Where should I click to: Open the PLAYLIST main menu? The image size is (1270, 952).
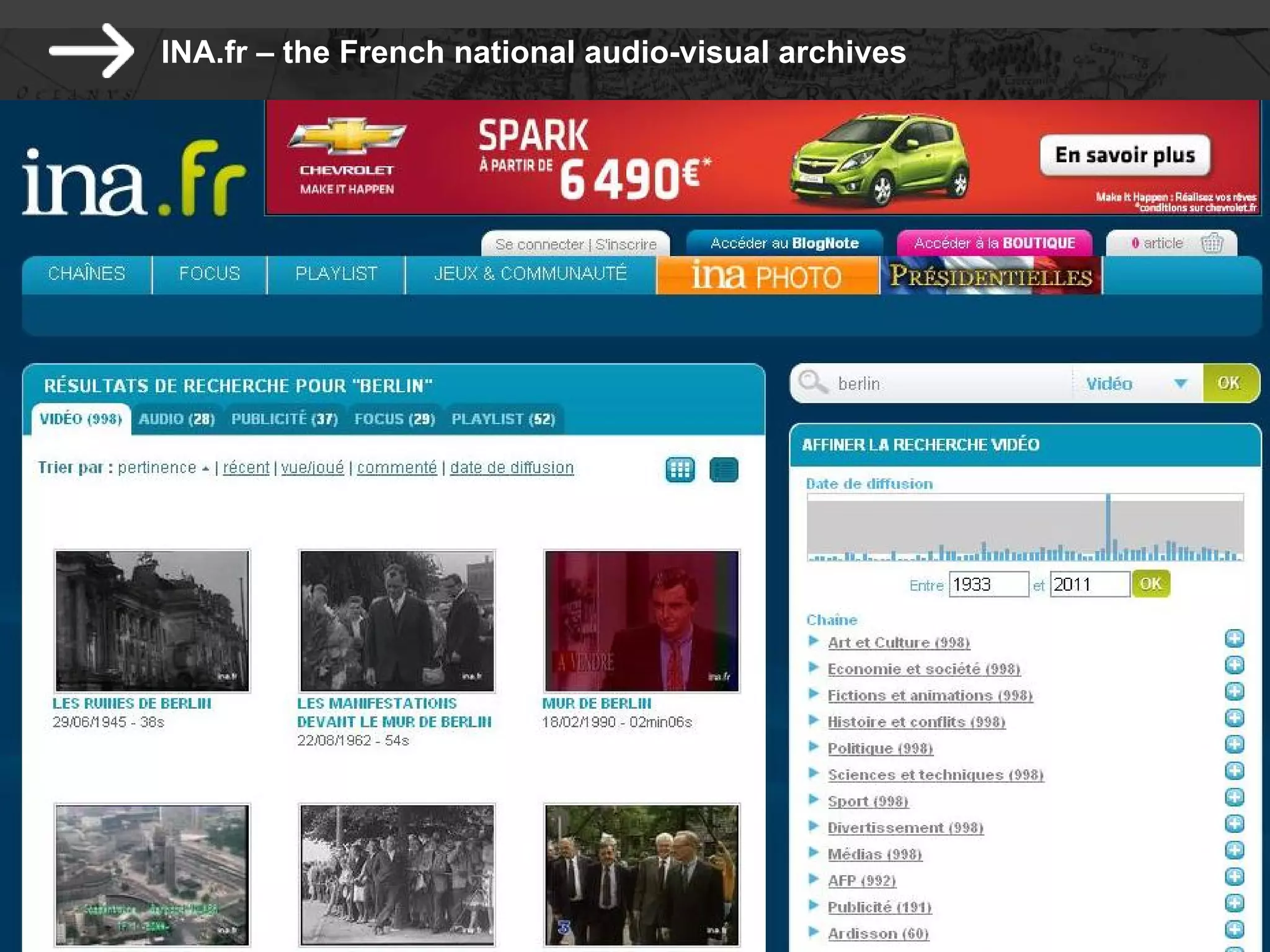(336, 273)
